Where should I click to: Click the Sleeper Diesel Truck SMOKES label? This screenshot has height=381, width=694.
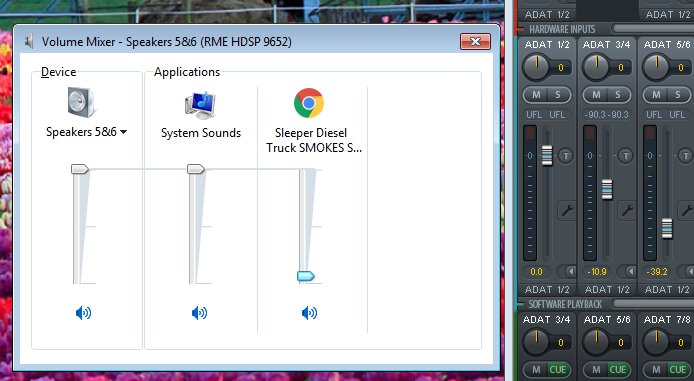click(313, 140)
